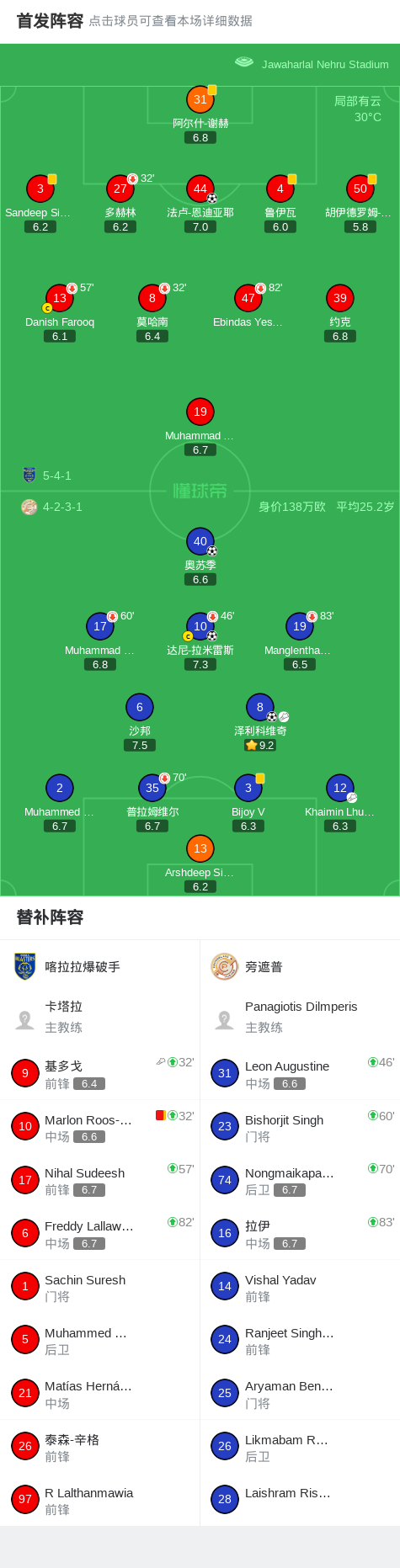The height and width of the screenshot is (1568, 400).
Task: Click the stadium icon beside Jawaharlal Nehru Stadium
Action: tap(244, 63)
